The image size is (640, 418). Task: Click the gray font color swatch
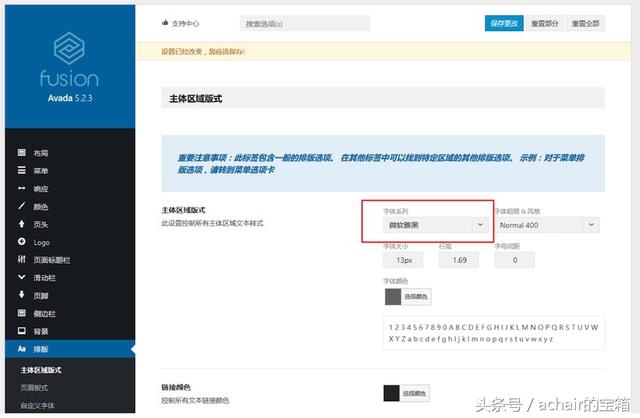(x=393, y=297)
